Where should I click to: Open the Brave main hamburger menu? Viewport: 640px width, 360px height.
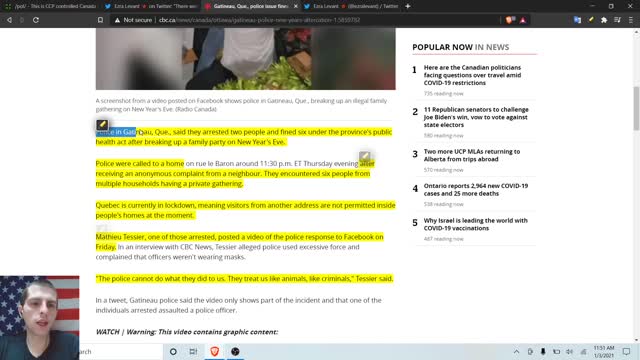(631, 20)
